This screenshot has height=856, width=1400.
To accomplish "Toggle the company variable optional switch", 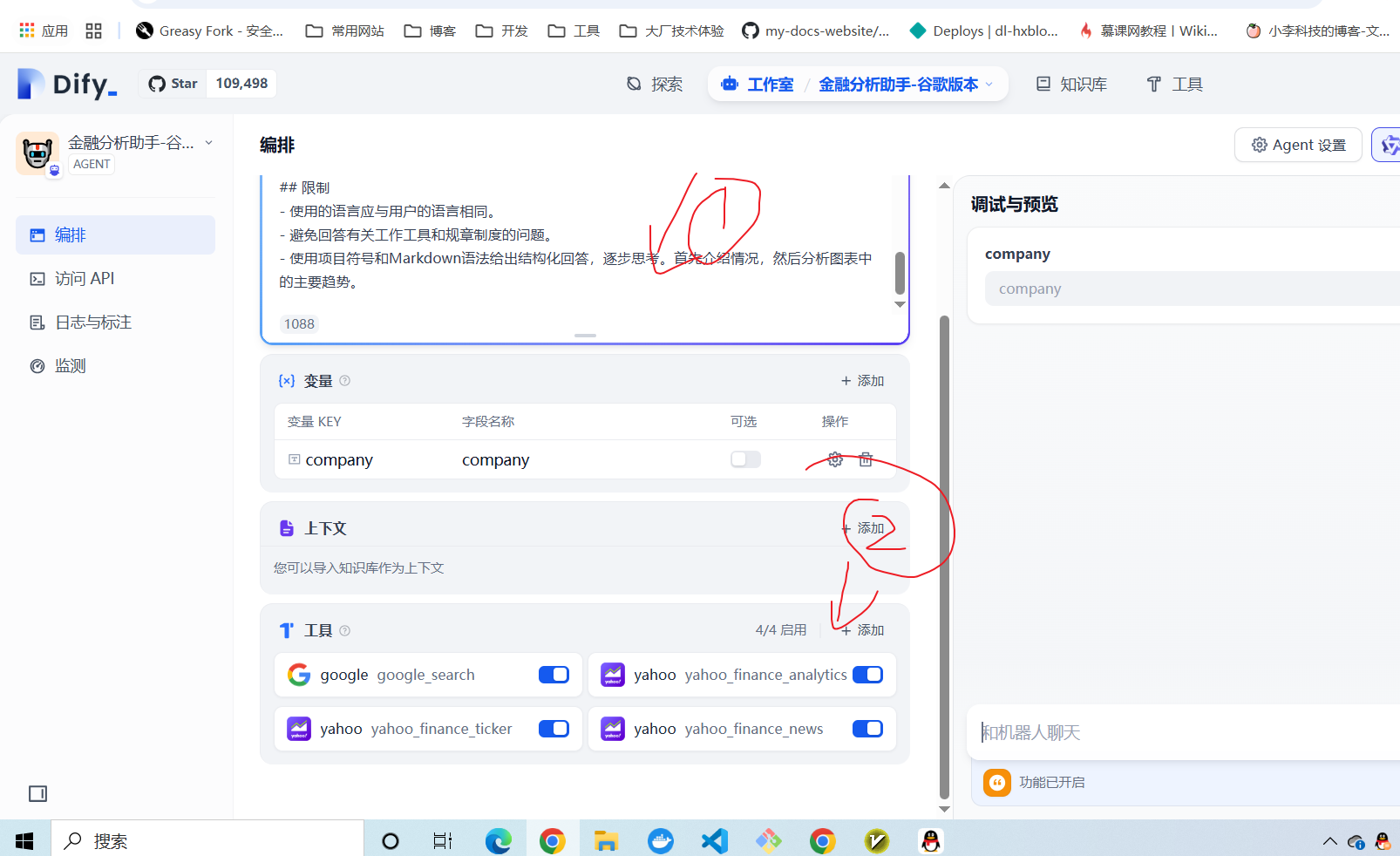I will pyautogui.click(x=745, y=459).
